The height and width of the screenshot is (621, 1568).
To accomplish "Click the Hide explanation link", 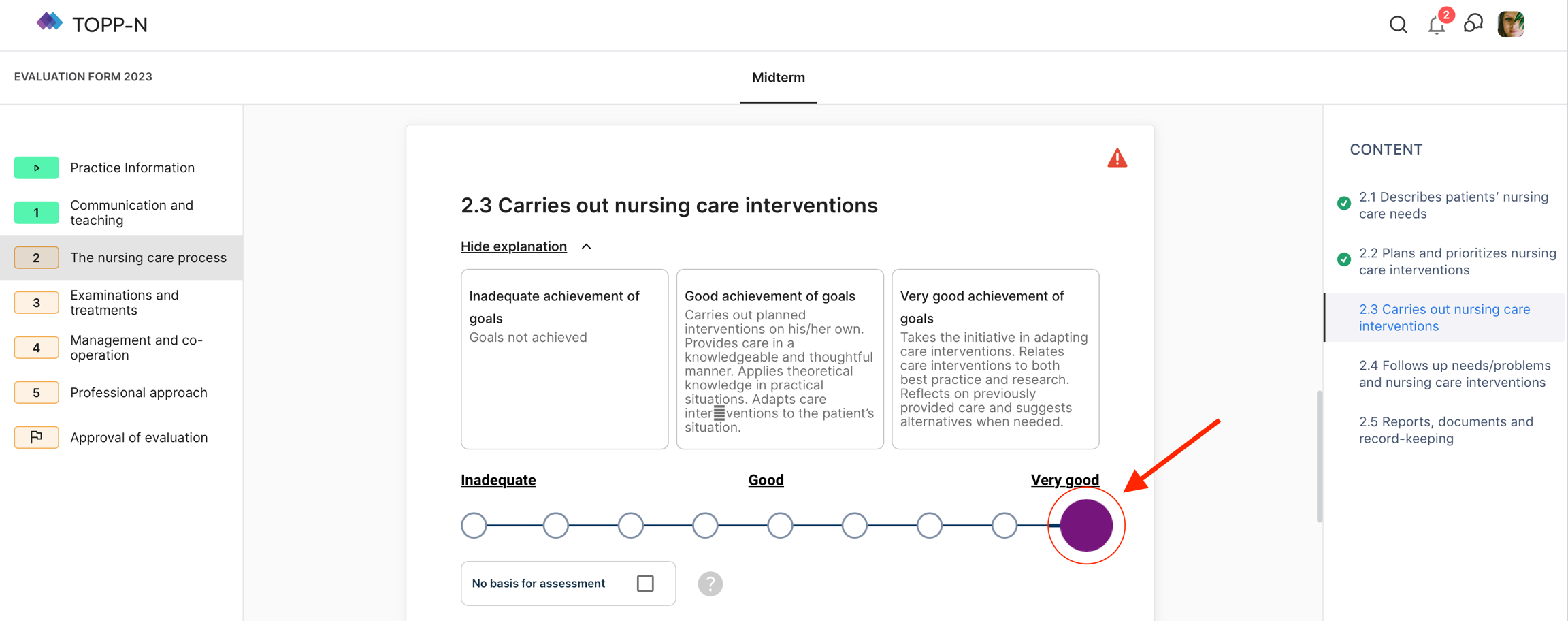I will (513, 246).
